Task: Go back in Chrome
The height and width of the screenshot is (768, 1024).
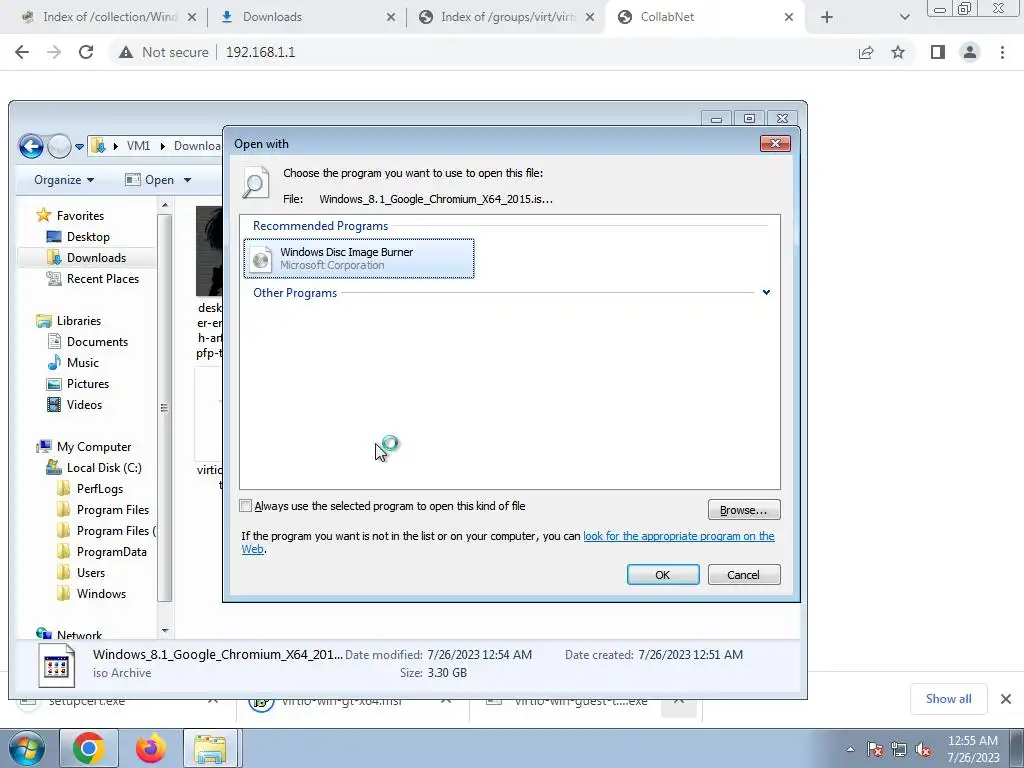Action: 22,52
